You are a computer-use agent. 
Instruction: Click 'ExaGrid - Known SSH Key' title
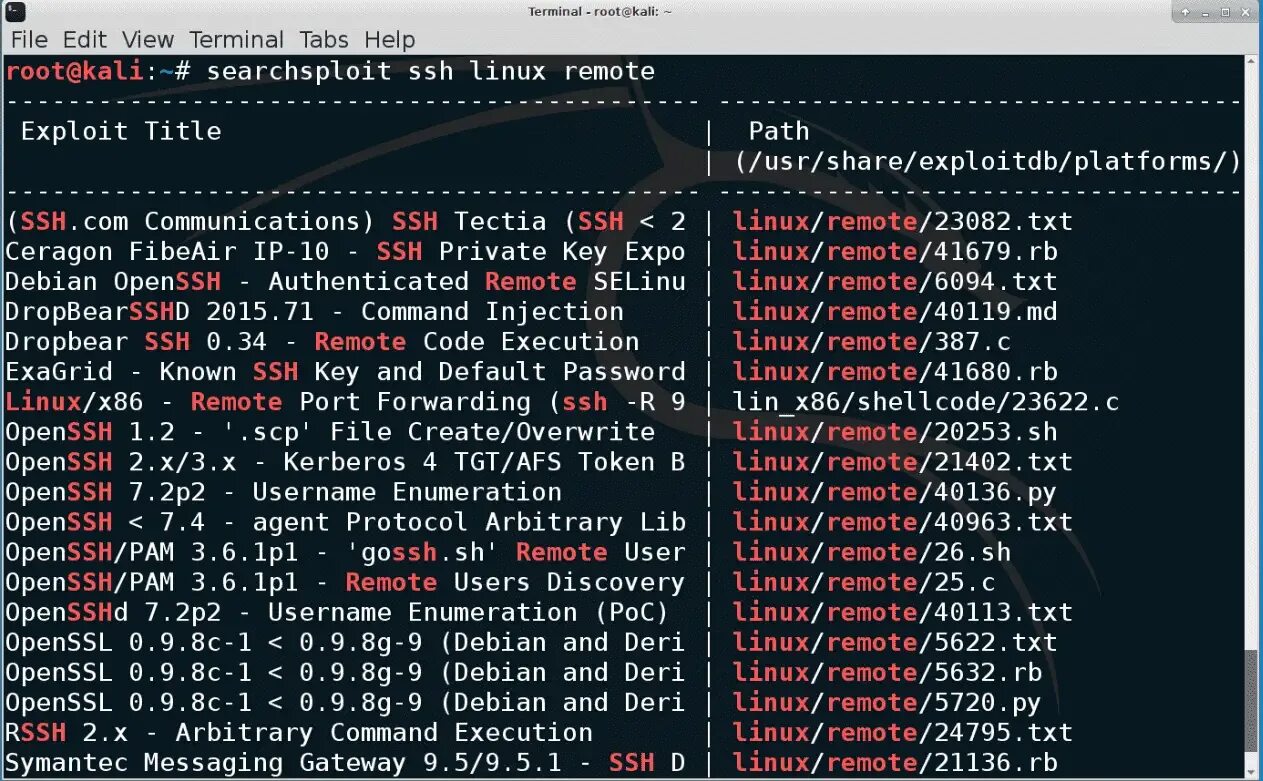pyautogui.click(x=346, y=372)
